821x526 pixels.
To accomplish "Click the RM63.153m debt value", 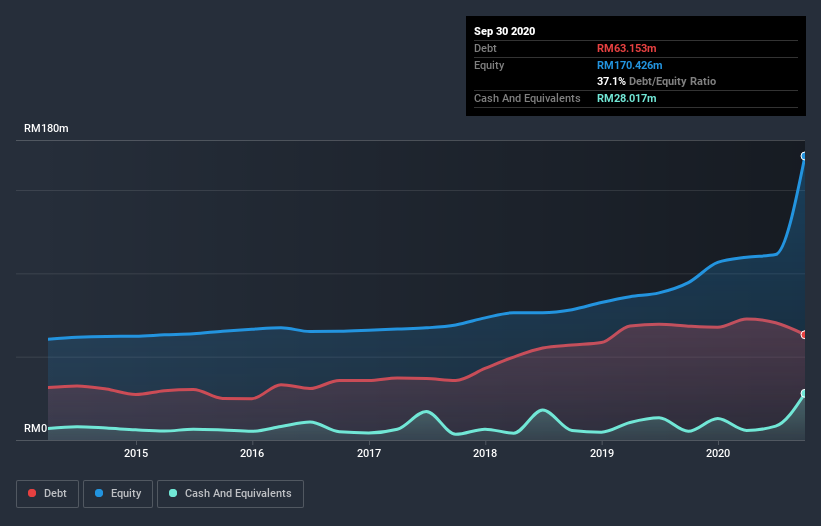I will (x=627, y=48).
